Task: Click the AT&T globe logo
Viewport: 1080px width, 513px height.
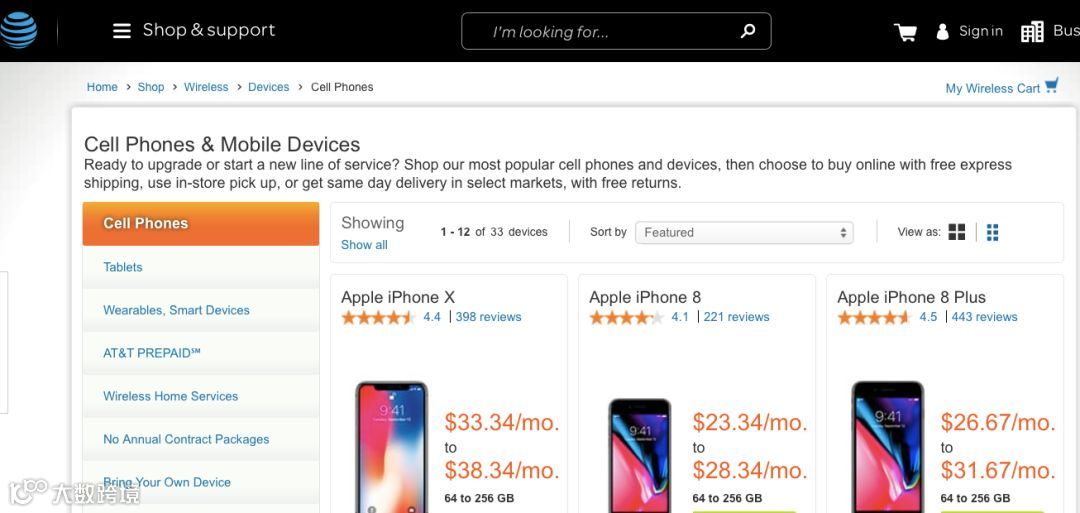Action: 18,29
